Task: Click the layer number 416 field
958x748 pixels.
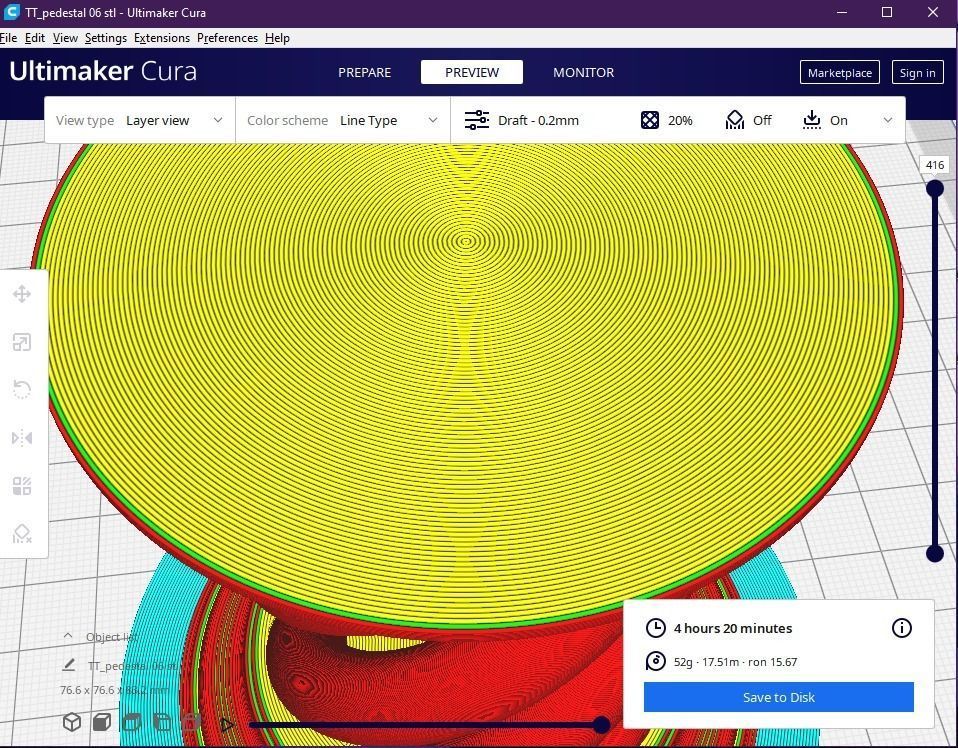Action: (935, 165)
